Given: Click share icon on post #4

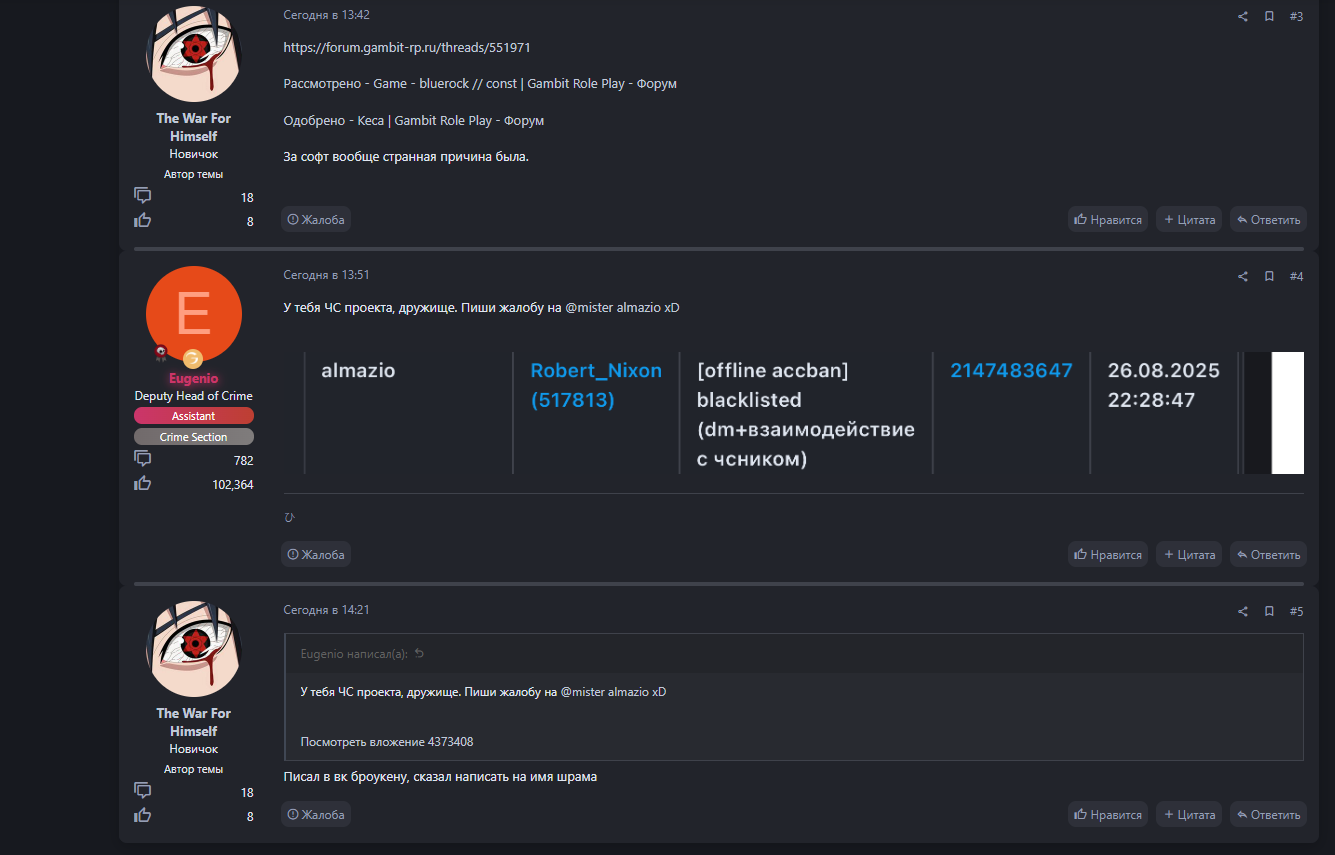Looking at the screenshot, I should click(x=1243, y=277).
